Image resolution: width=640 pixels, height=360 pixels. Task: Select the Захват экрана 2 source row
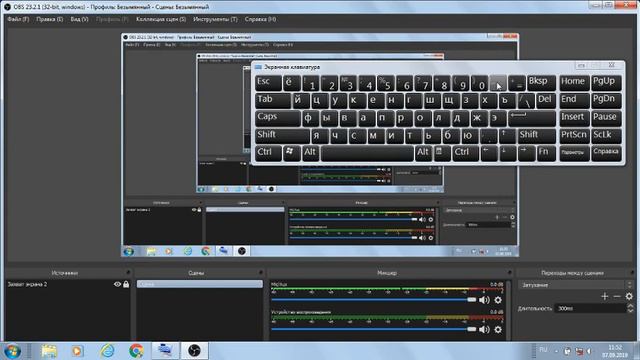pos(68,284)
